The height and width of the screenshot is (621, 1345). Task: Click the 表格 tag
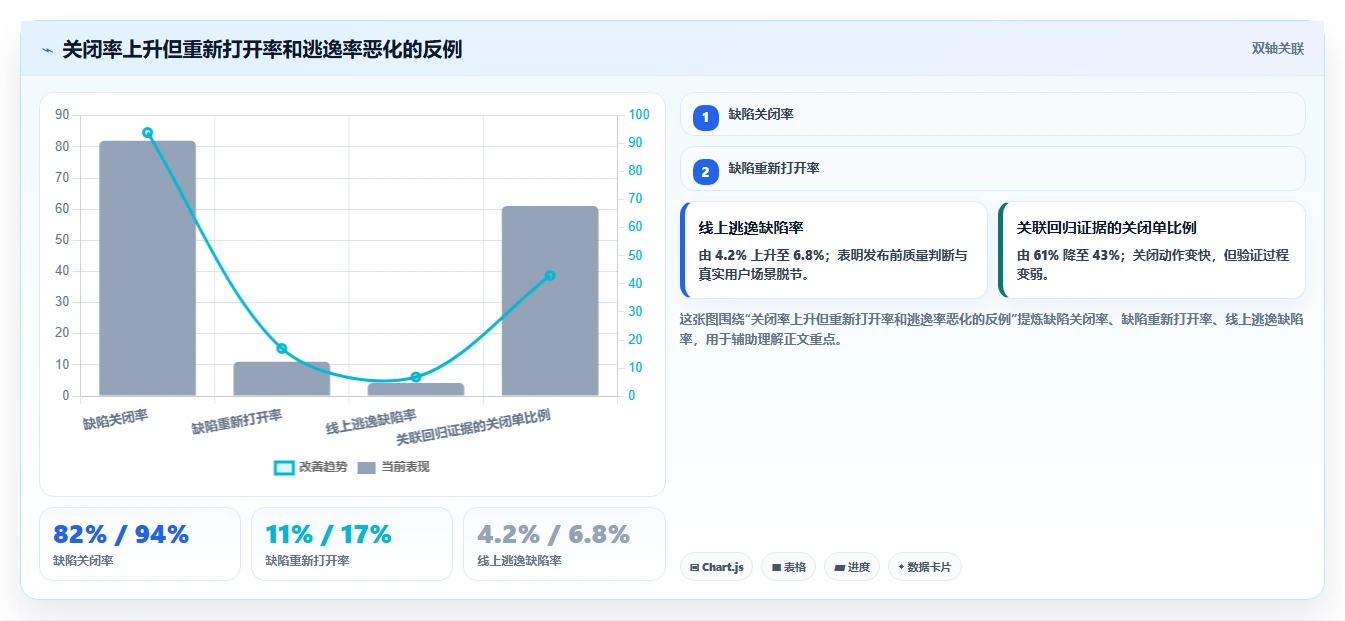tap(789, 567)
